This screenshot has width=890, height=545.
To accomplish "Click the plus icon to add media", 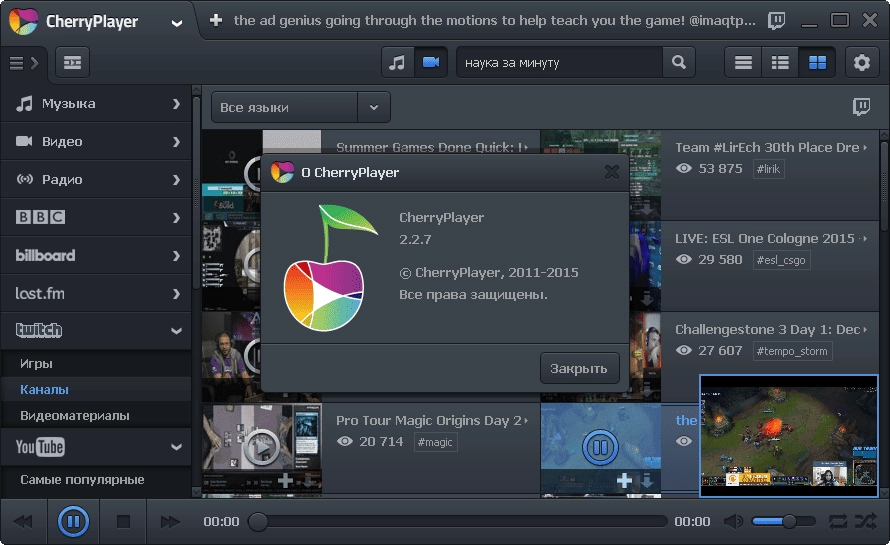I will pos(216,20).
